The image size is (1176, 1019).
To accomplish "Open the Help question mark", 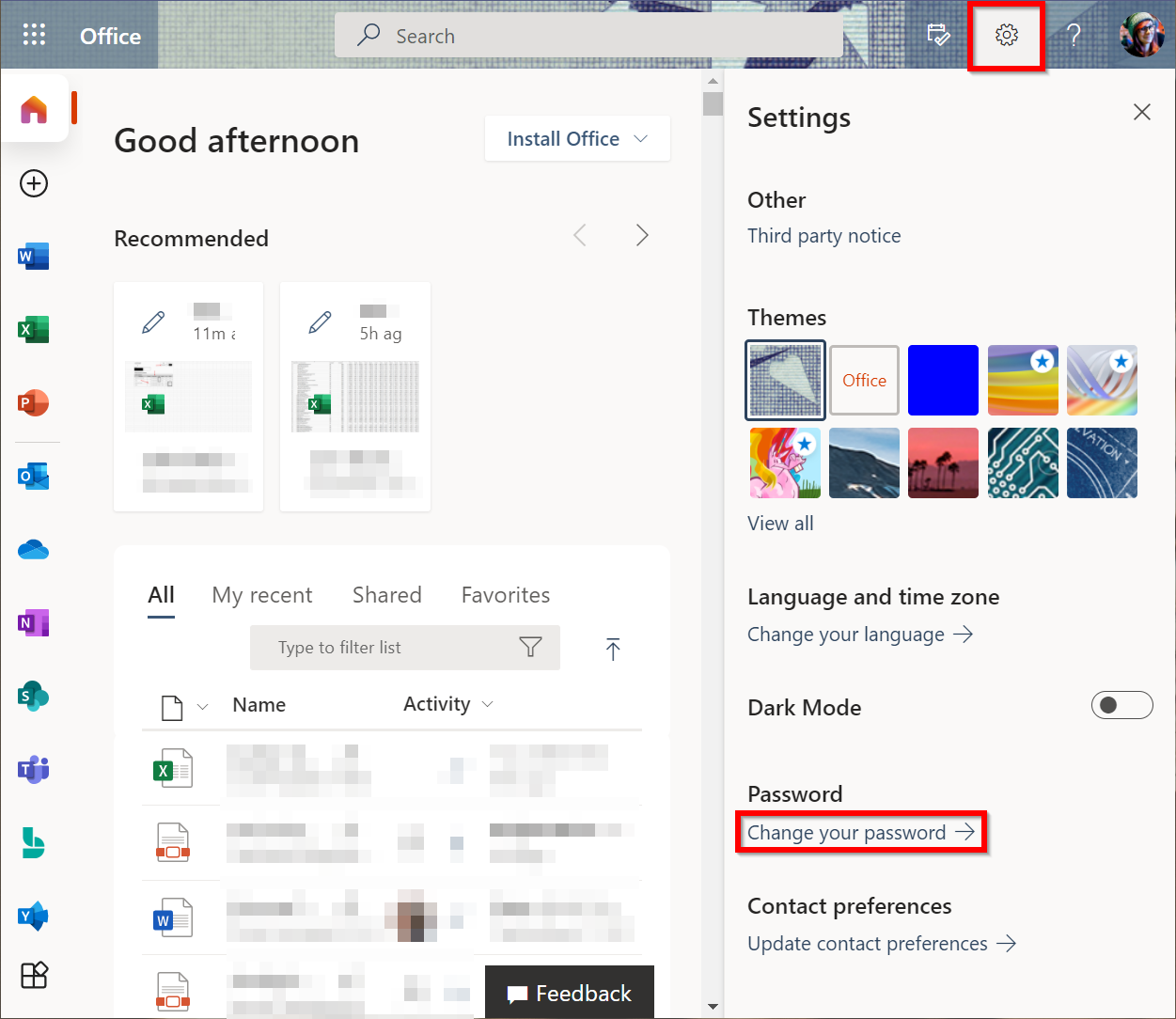I will tap(1074, 36).
